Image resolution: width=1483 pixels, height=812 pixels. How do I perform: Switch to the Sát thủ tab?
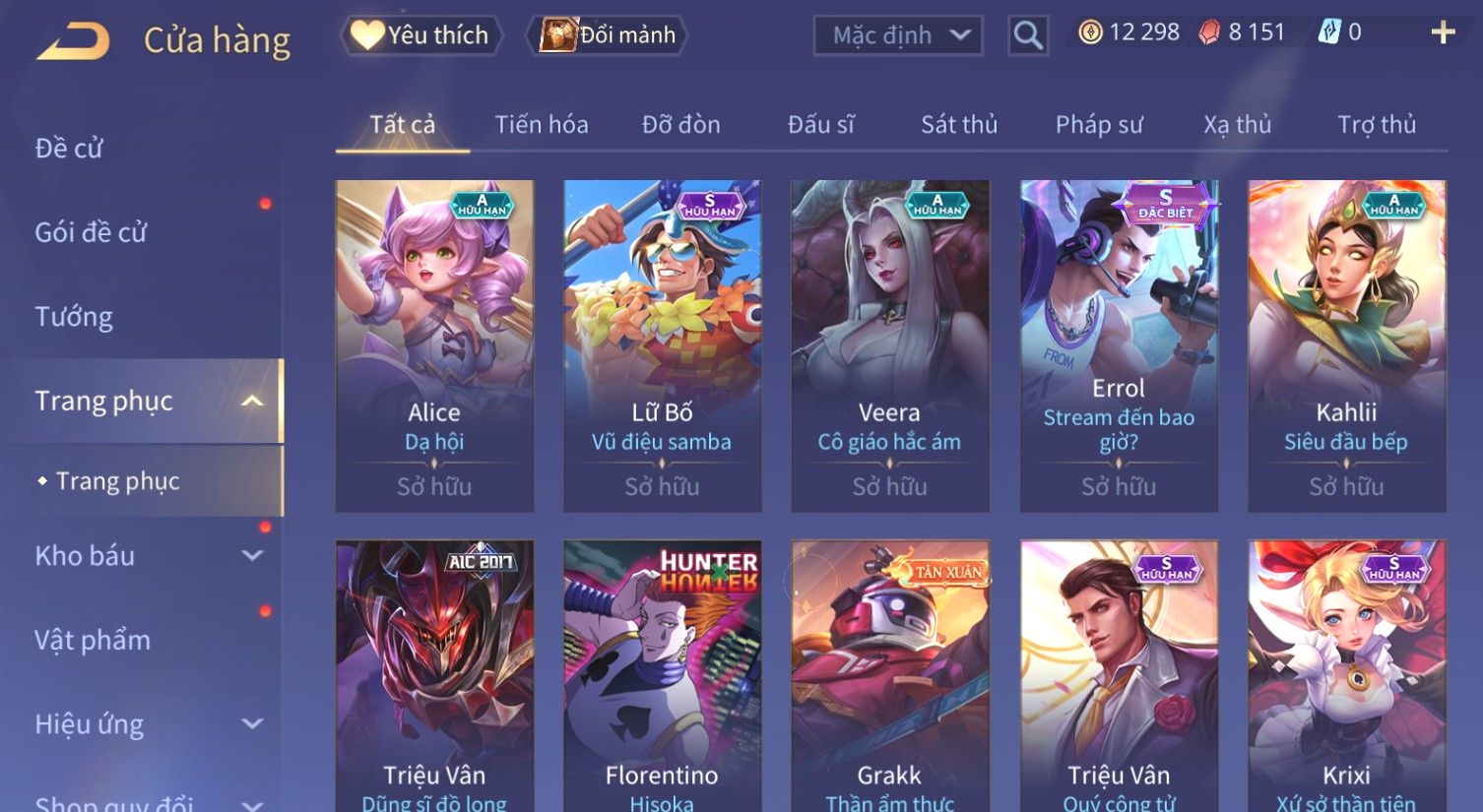(959, 124)
